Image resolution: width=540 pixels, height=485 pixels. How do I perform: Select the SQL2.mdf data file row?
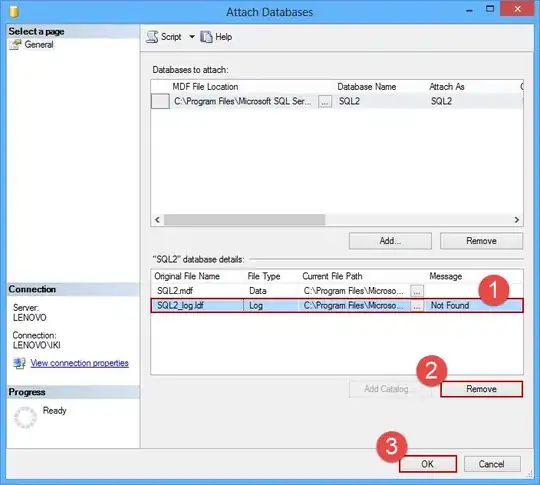click(337, 291)
